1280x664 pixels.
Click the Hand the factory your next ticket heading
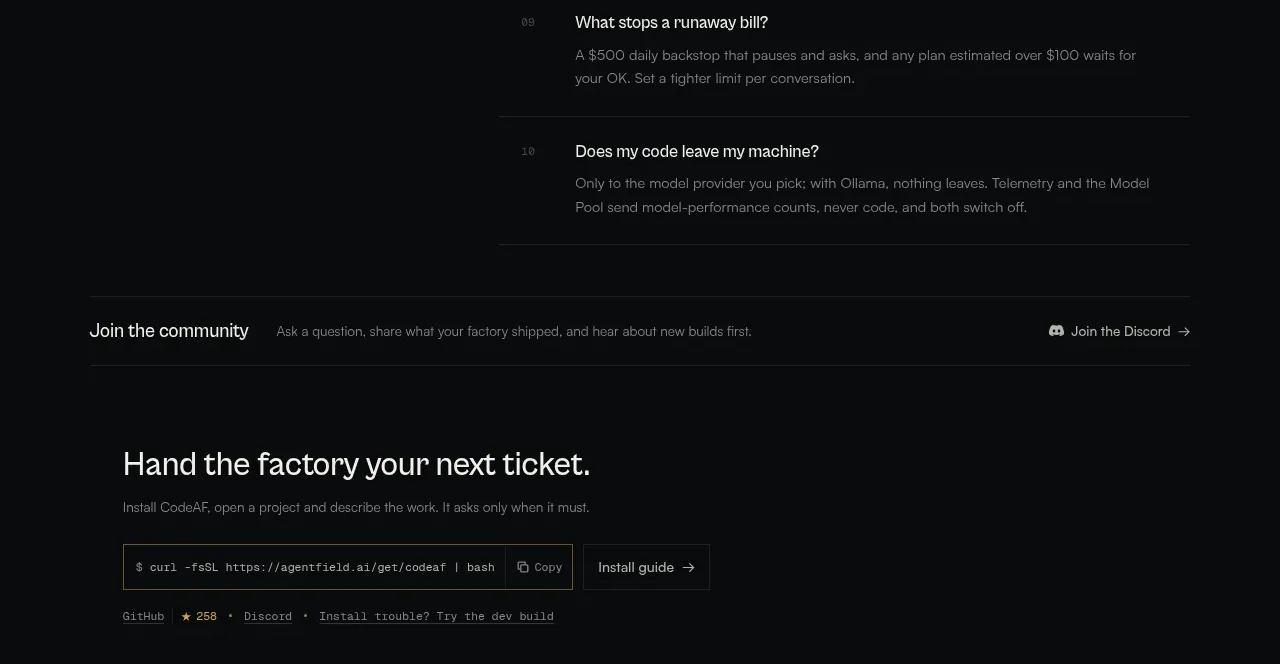pyautogui.click(x=357, y=464)
